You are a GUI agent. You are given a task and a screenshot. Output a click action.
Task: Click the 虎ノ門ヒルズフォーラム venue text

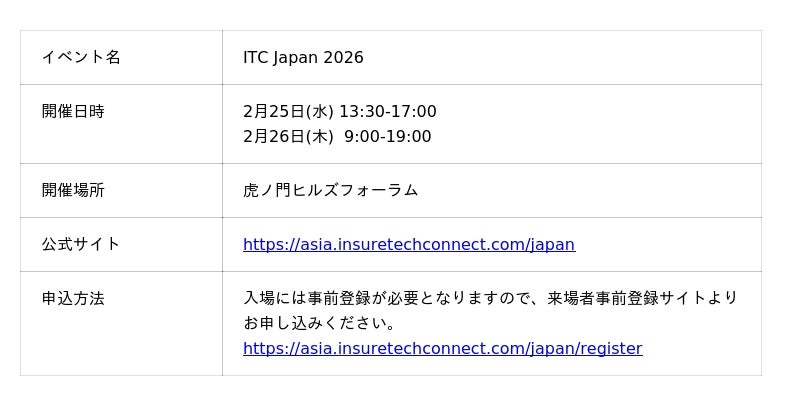pyautogui.click(x=330, y=190)
